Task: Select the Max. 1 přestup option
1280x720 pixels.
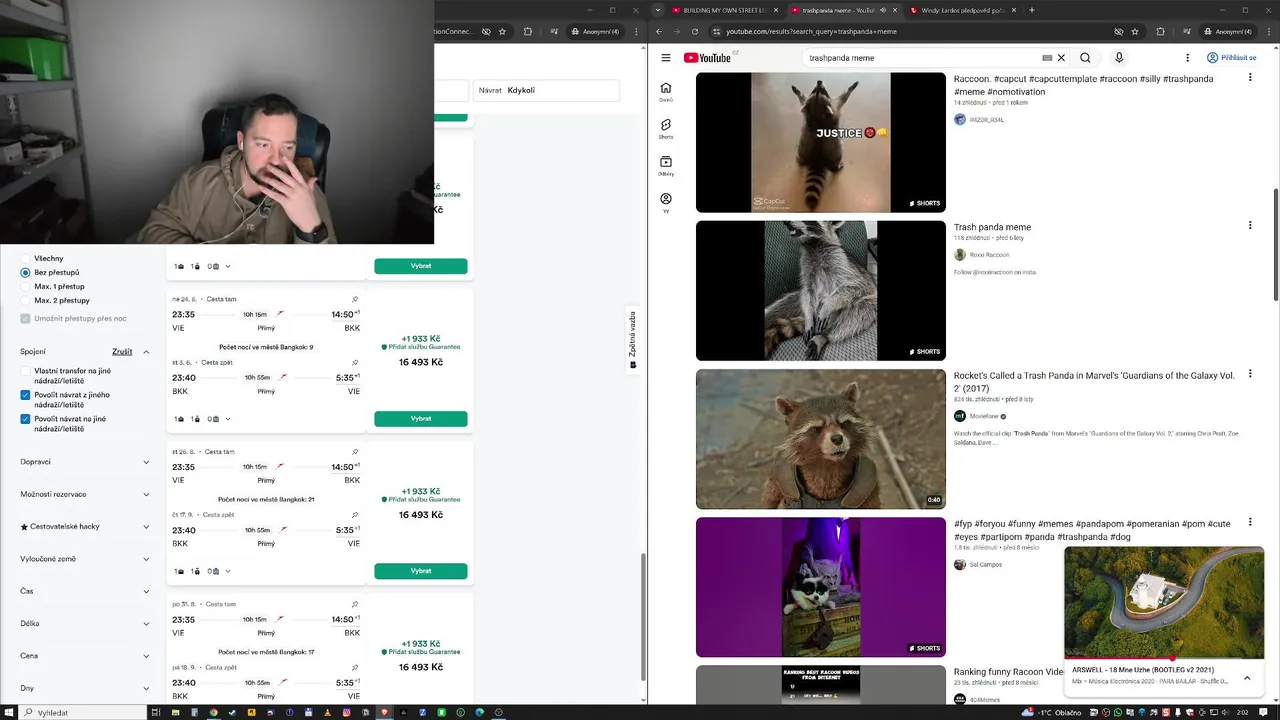Action: (x=25, y=286)
